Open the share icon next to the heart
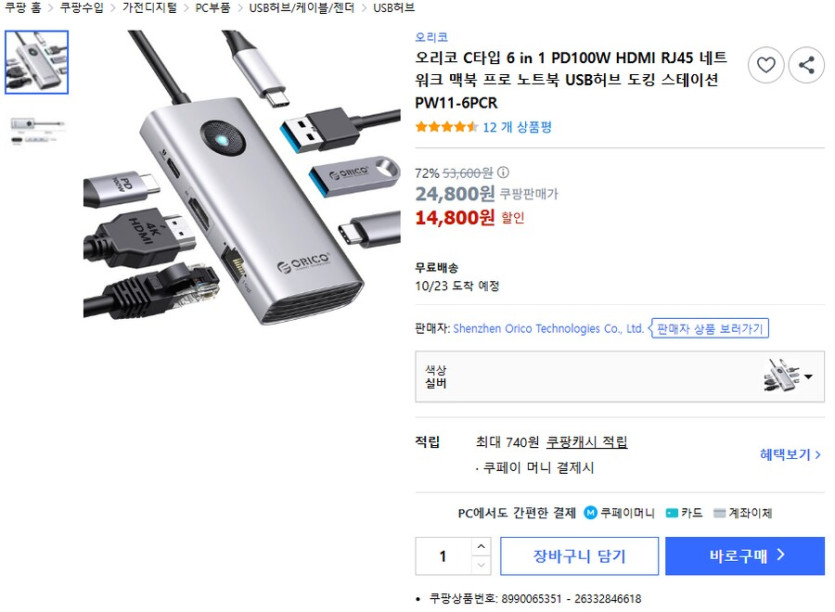 point(807,64)
